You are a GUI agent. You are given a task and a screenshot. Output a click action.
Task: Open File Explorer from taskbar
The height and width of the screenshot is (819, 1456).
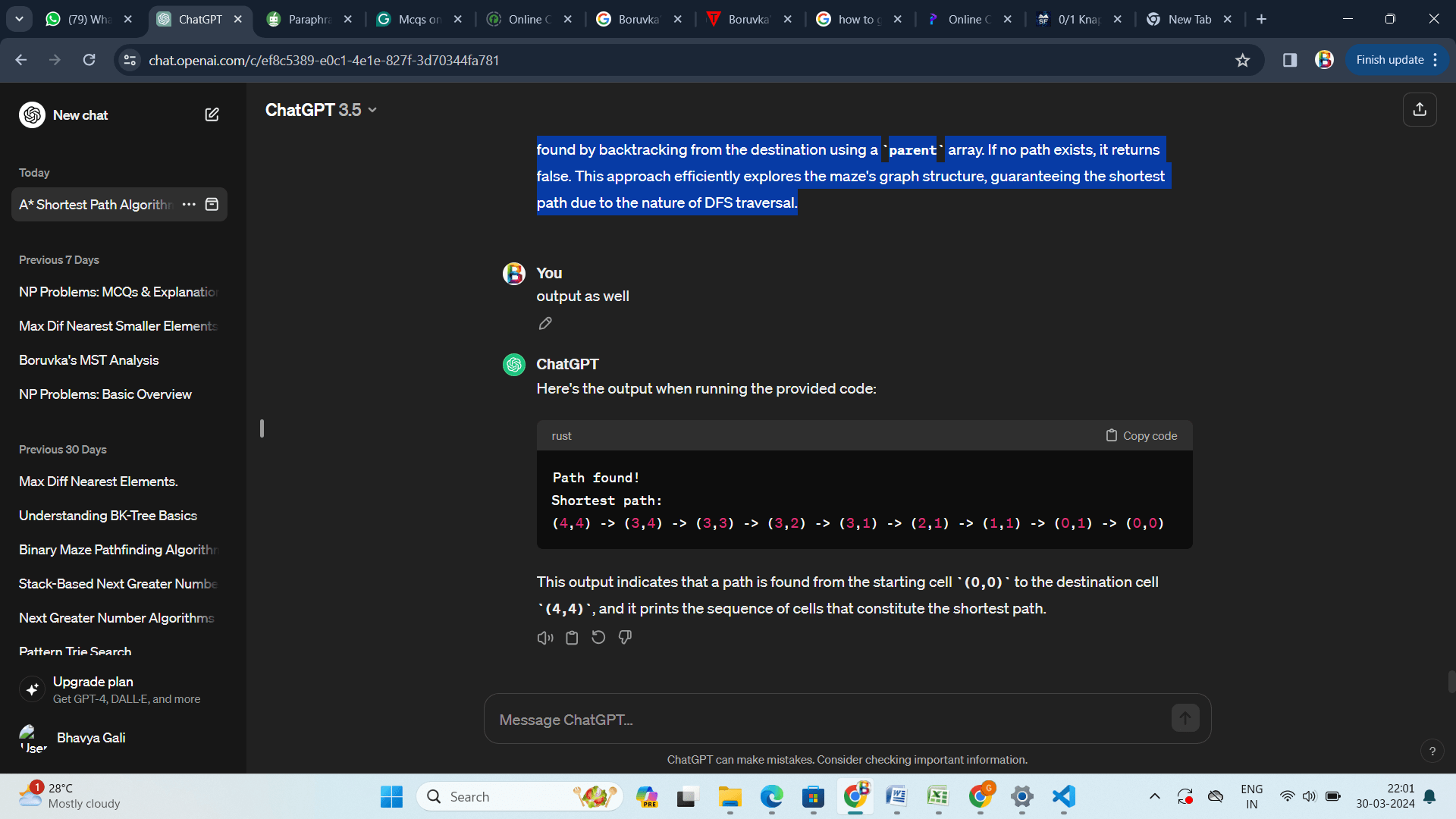(730, 796)
